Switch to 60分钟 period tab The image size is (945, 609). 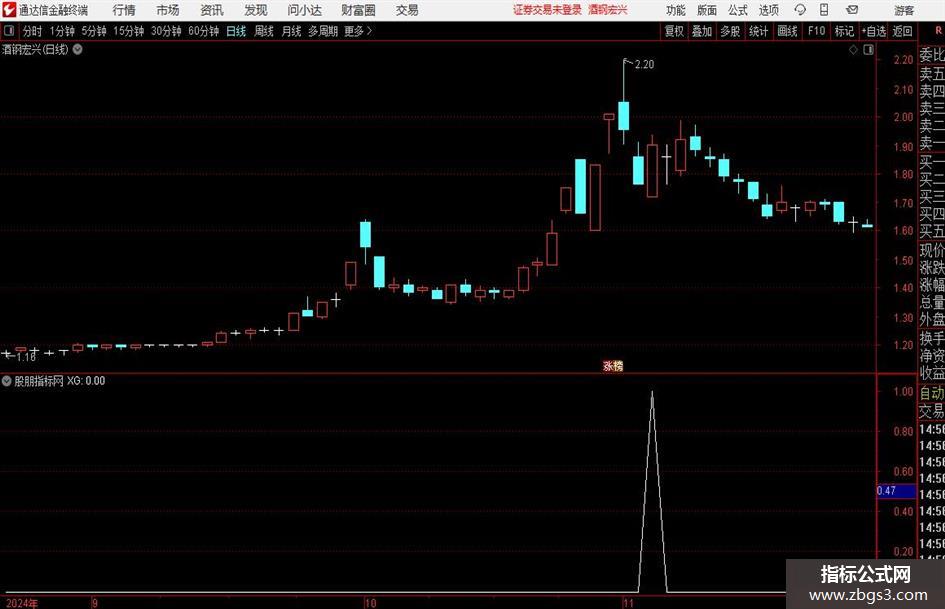(204, 31)
